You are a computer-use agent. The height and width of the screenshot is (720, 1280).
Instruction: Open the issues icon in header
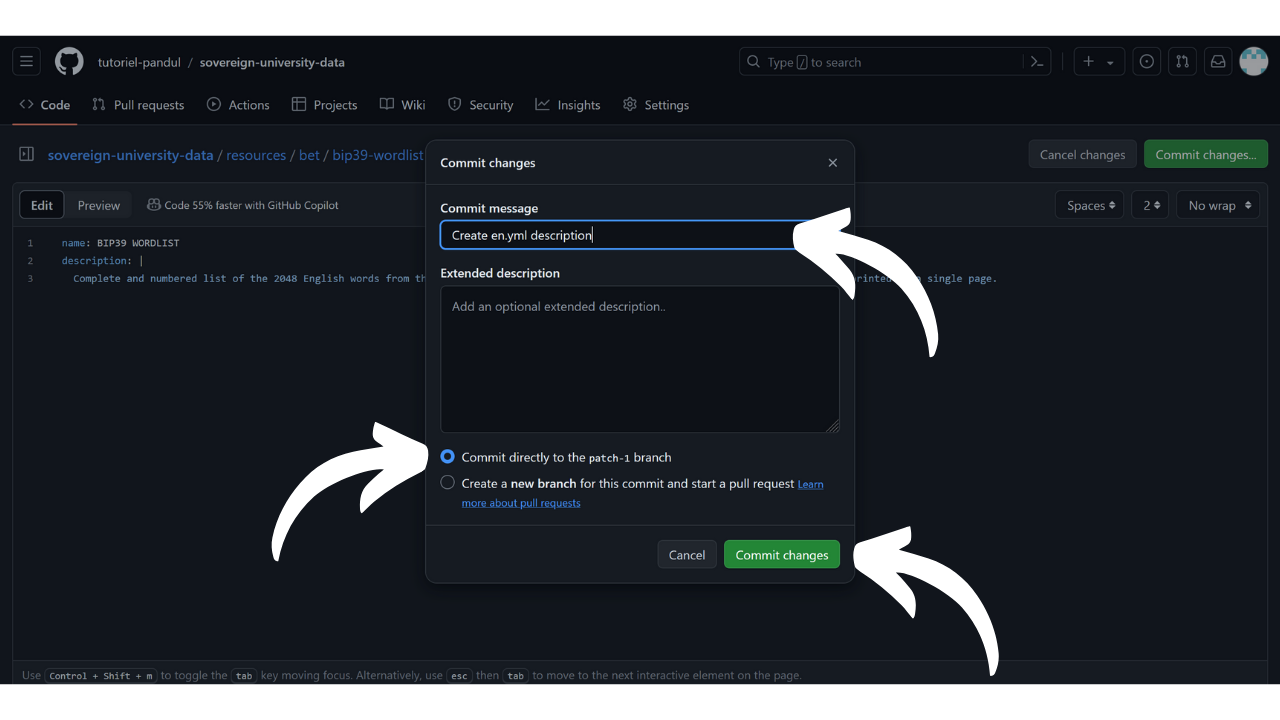tap(1147, 62)
